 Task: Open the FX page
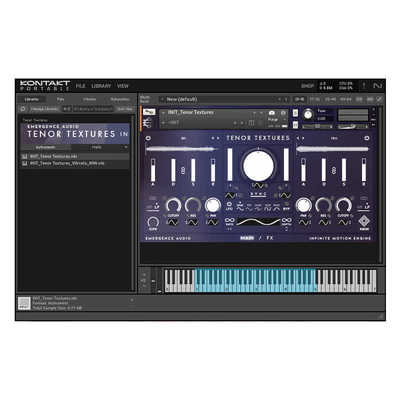[x=270, y=238]
